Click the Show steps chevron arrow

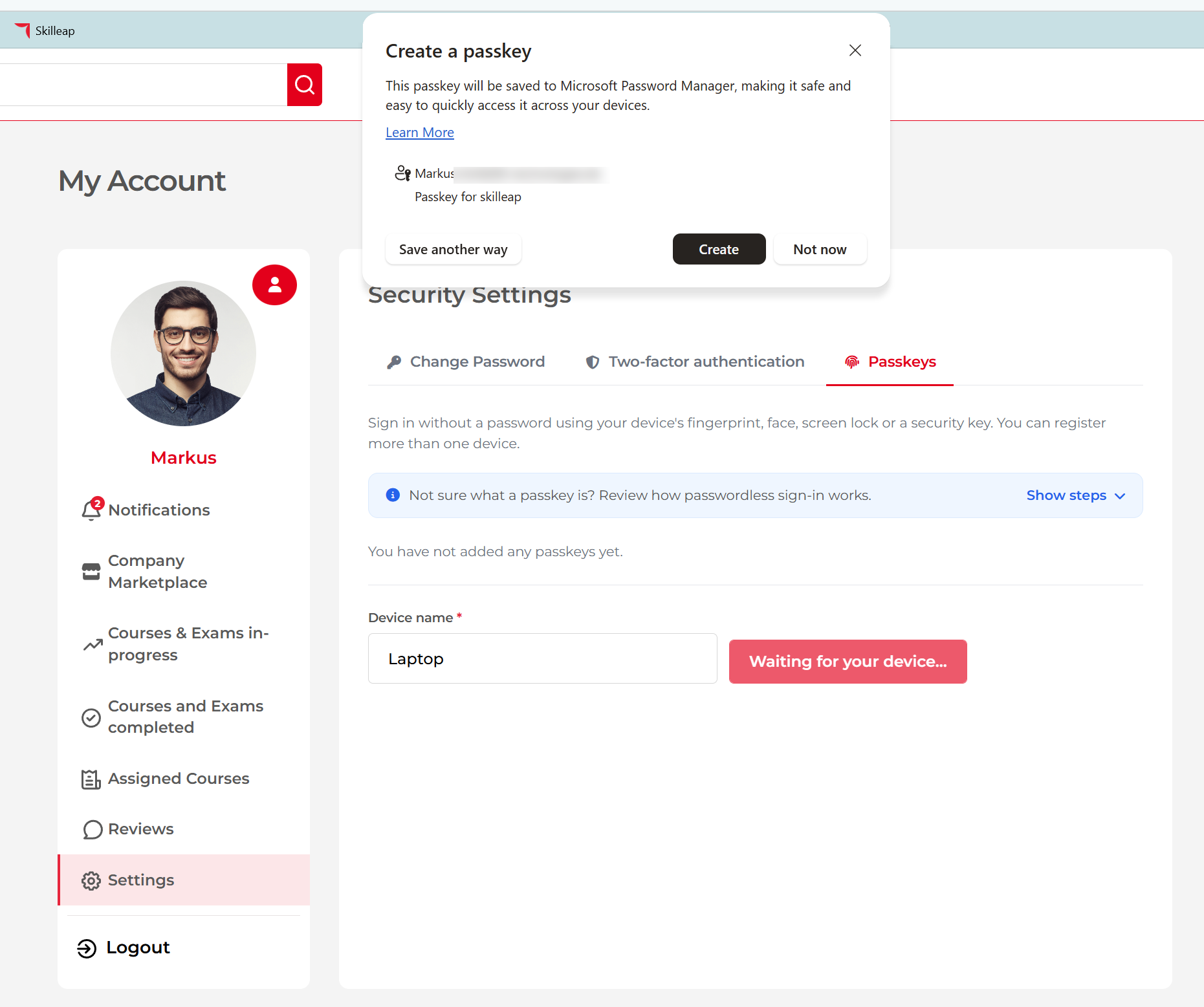pyautogui.click(x=1120, y=496)
